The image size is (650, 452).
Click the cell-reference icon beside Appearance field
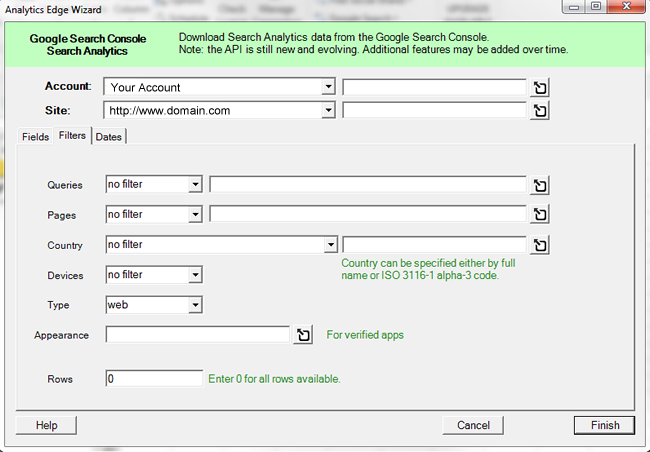pyautogui.click(x=303, y=335)
